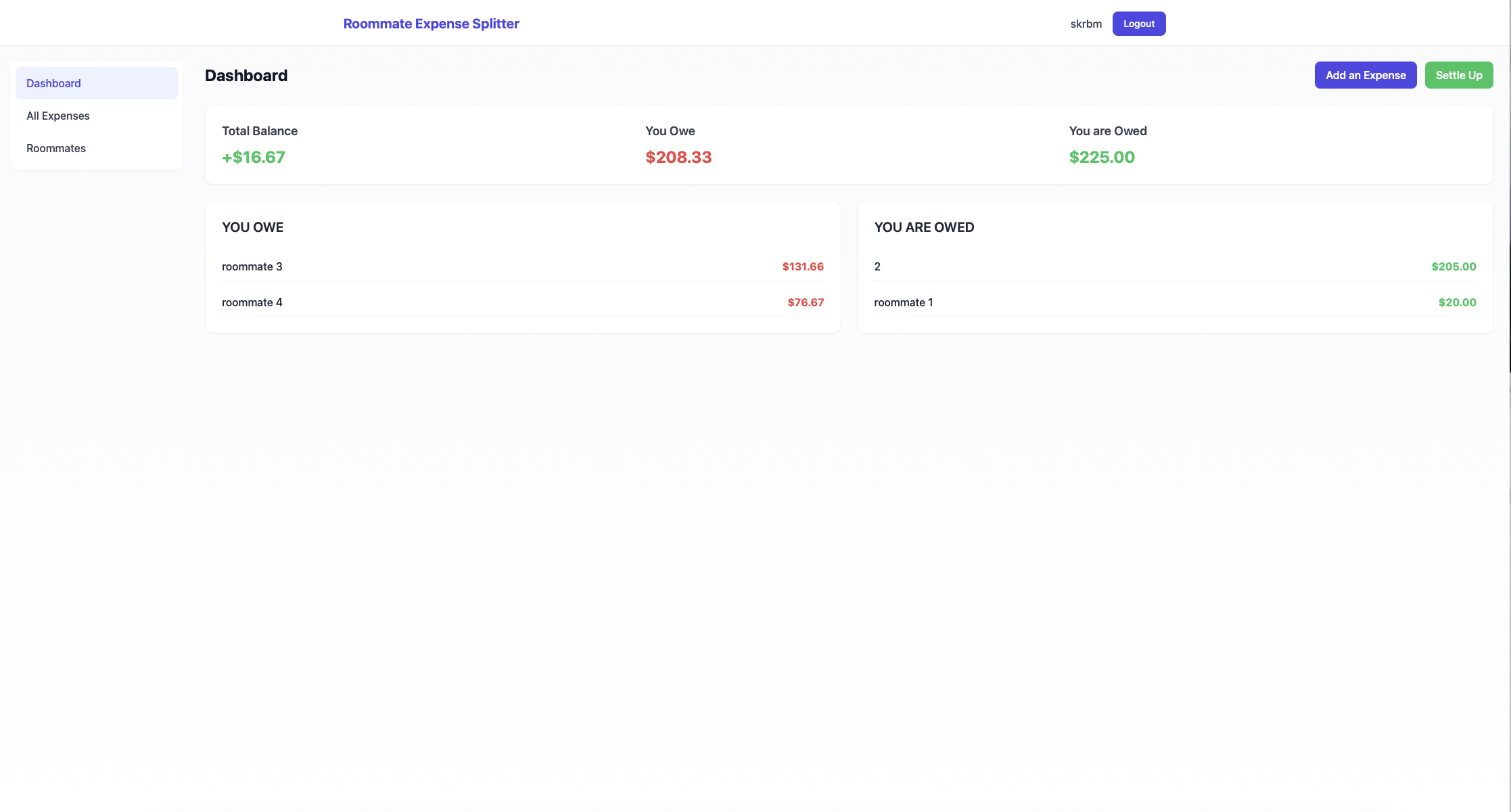The height and width of the screenshot is (812, 1511).
Task: Select the roommate 4 owed row
Action: coord(252,302)
